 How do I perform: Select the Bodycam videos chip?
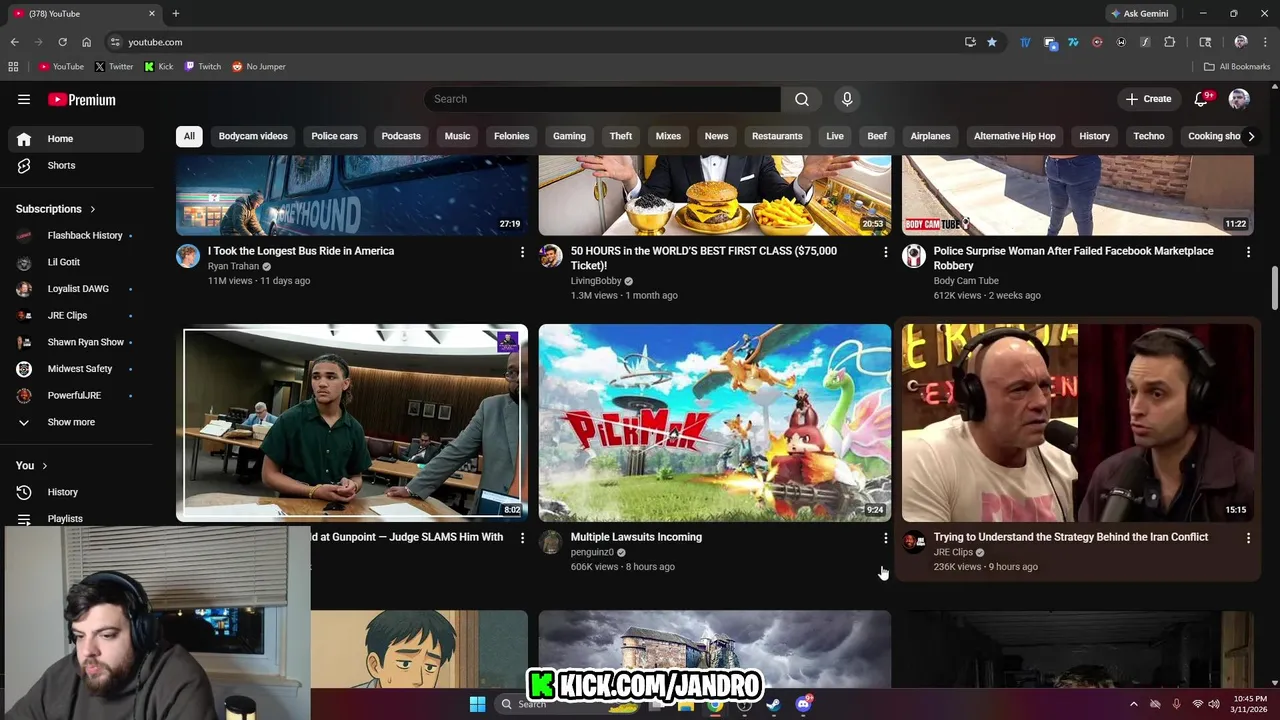point(253,136)
